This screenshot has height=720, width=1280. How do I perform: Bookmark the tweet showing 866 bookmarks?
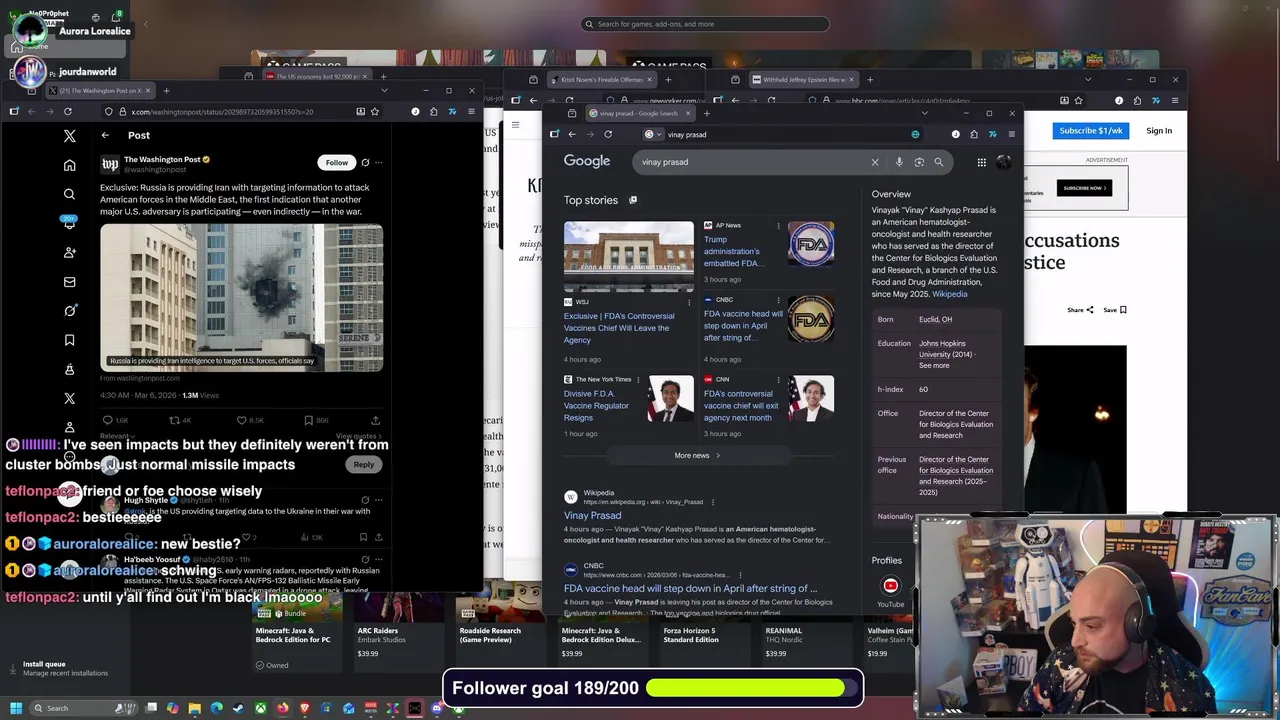[x=308, y=421]
